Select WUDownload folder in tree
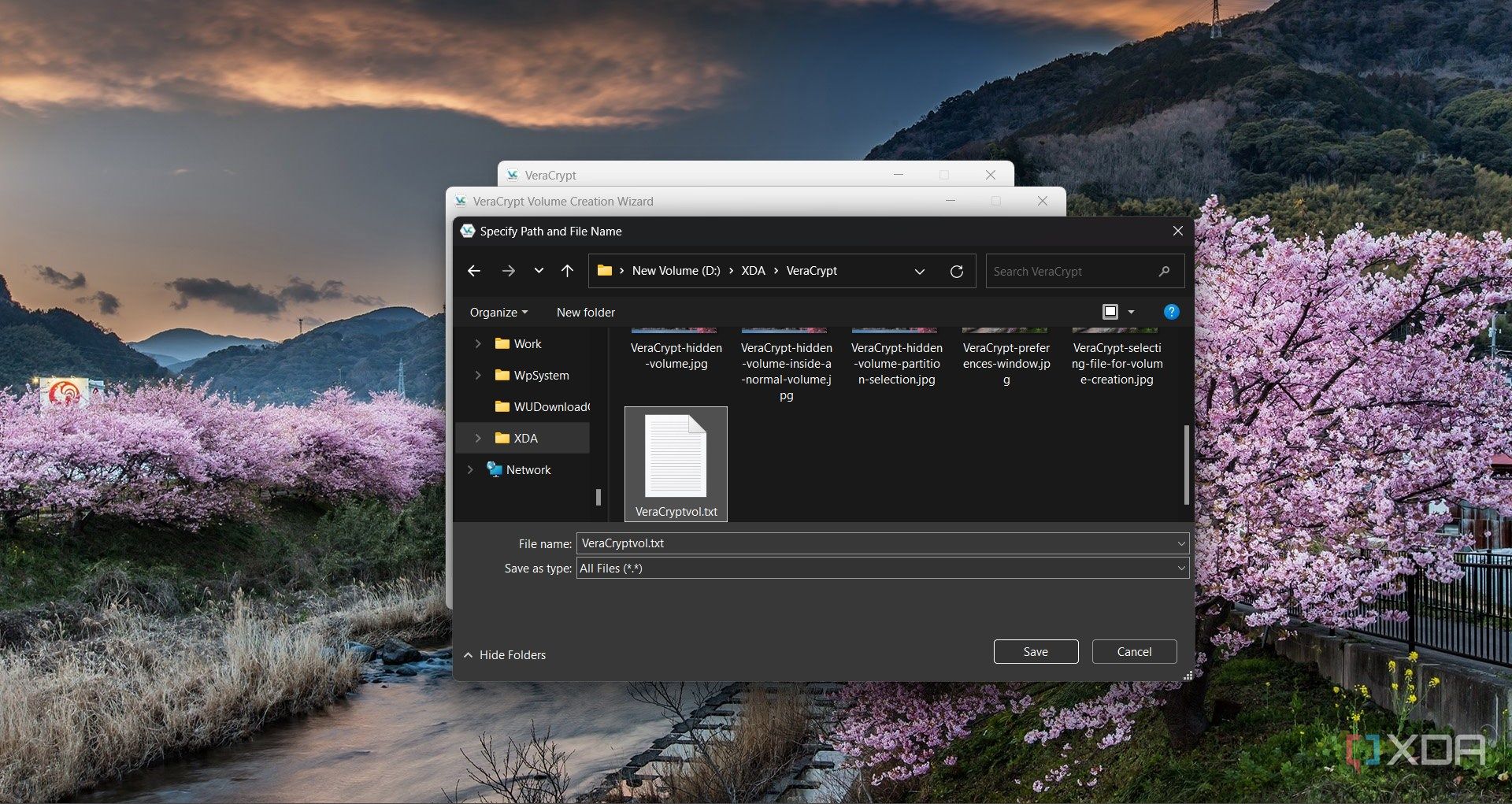Image resolution: width=1512 pixels, height=804 pixels. tap(542, 407)
